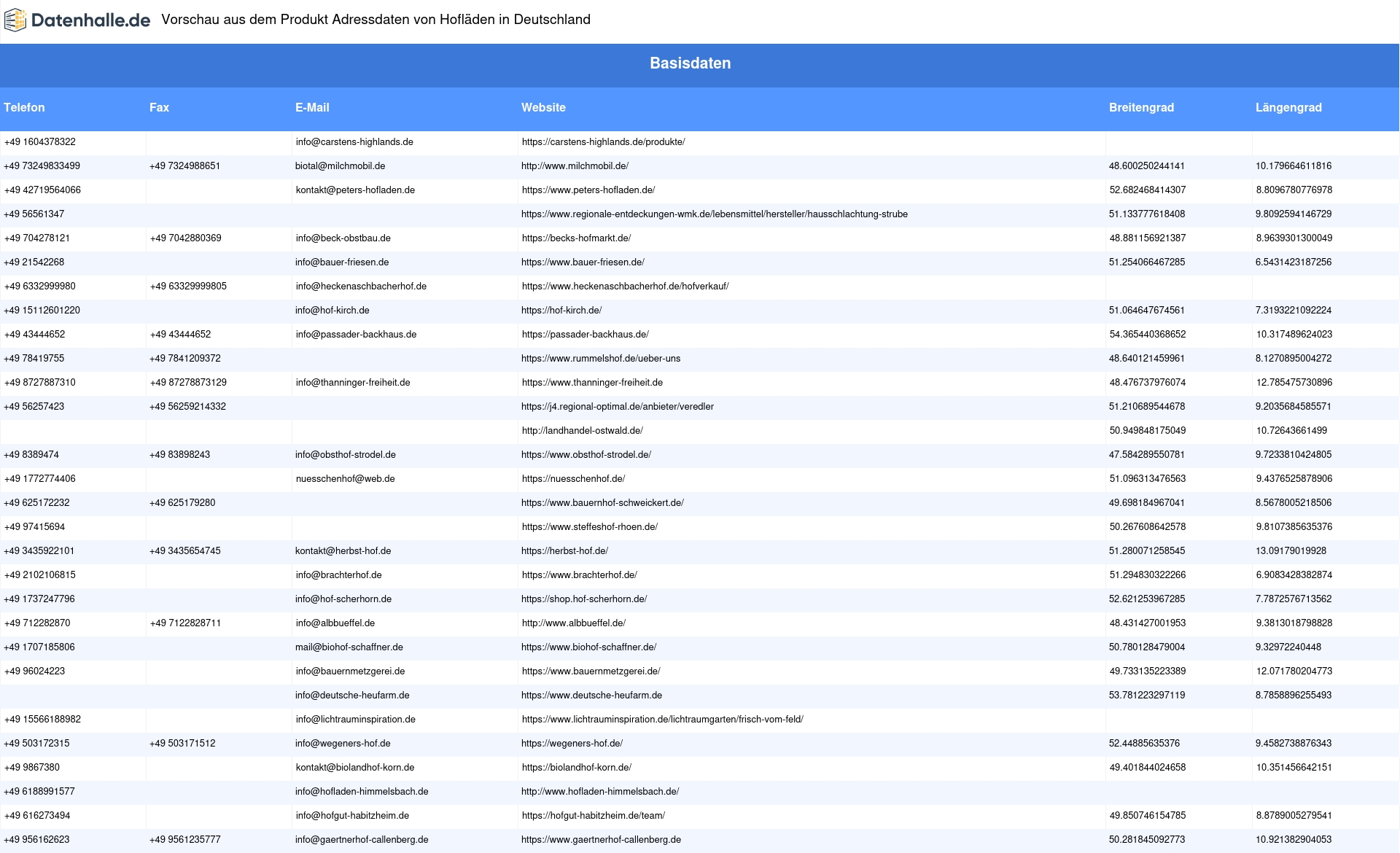Select email info@obsthof-strodel.de

346,455
